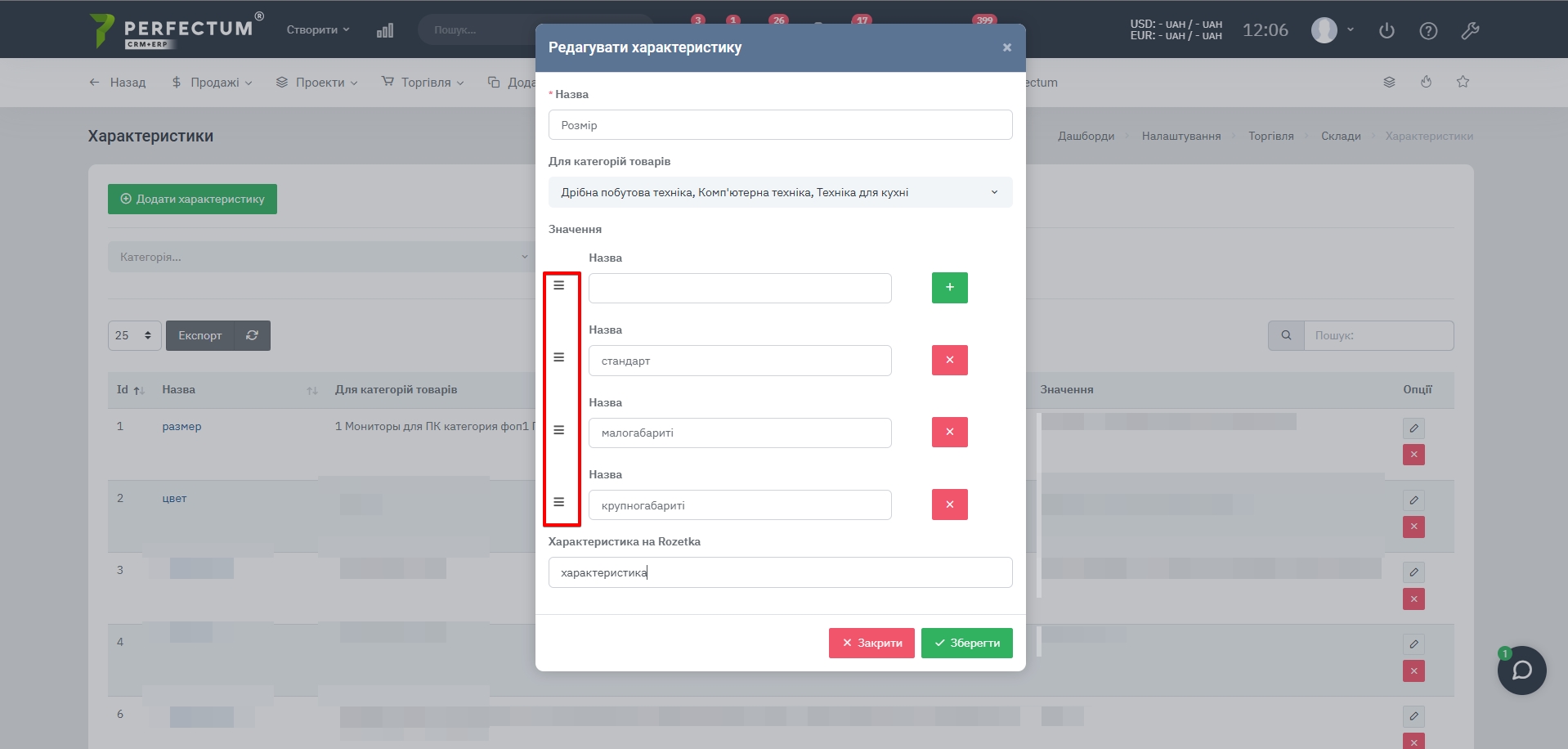
Task: Open the 'Створити' dropdown menu
Action: click(x=317, y=29)
